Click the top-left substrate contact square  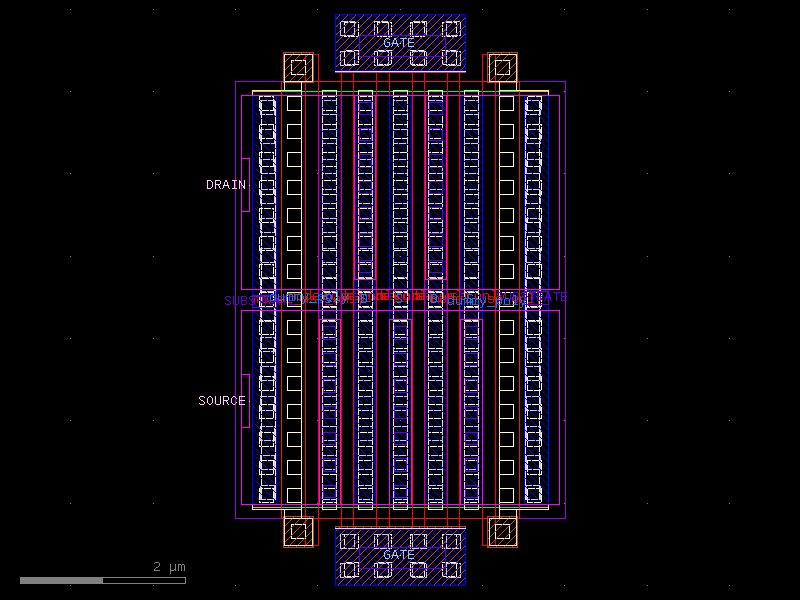(x=297, y=68)
